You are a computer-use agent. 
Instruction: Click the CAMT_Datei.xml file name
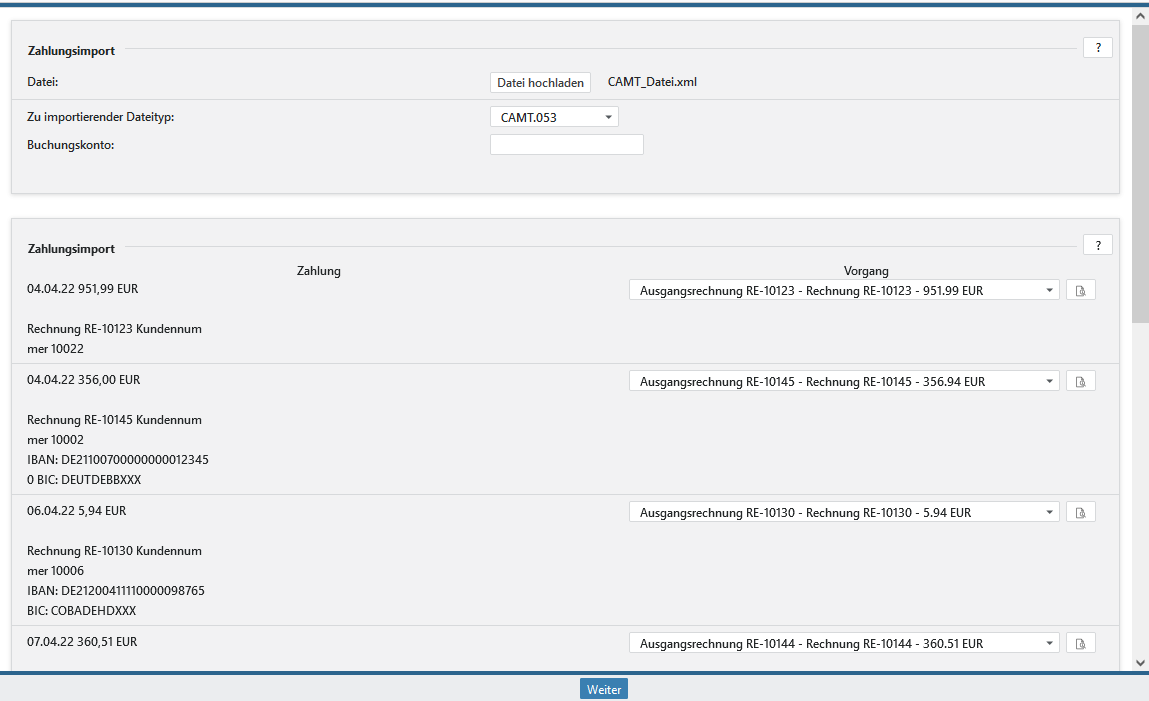tap(652, 82)
